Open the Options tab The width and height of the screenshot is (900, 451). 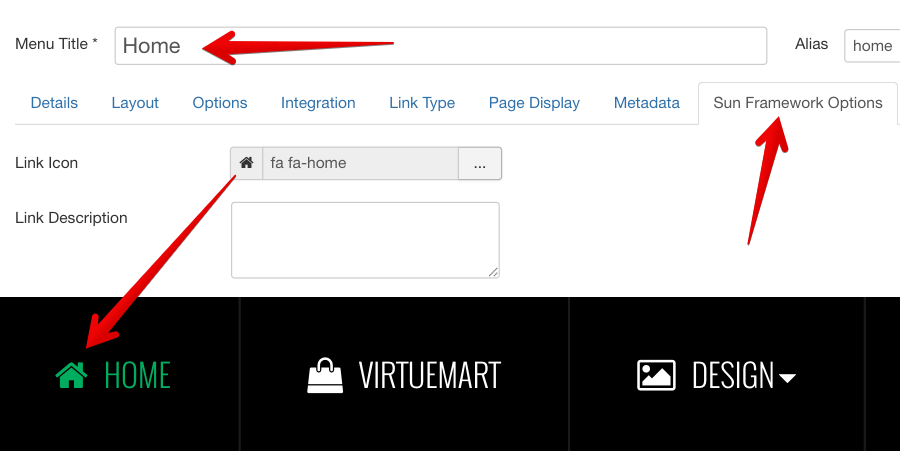tap(220, 103)
